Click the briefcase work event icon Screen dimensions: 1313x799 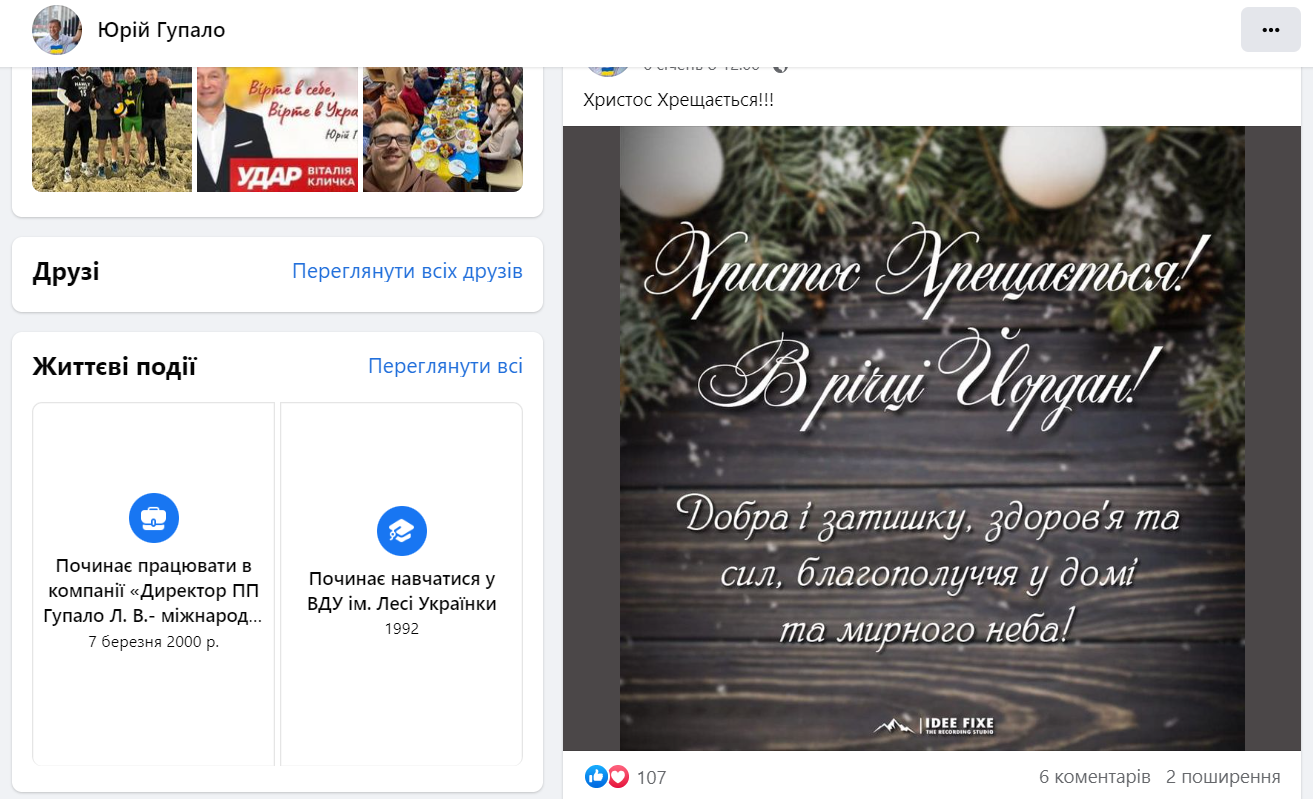[x=154, y=518]
